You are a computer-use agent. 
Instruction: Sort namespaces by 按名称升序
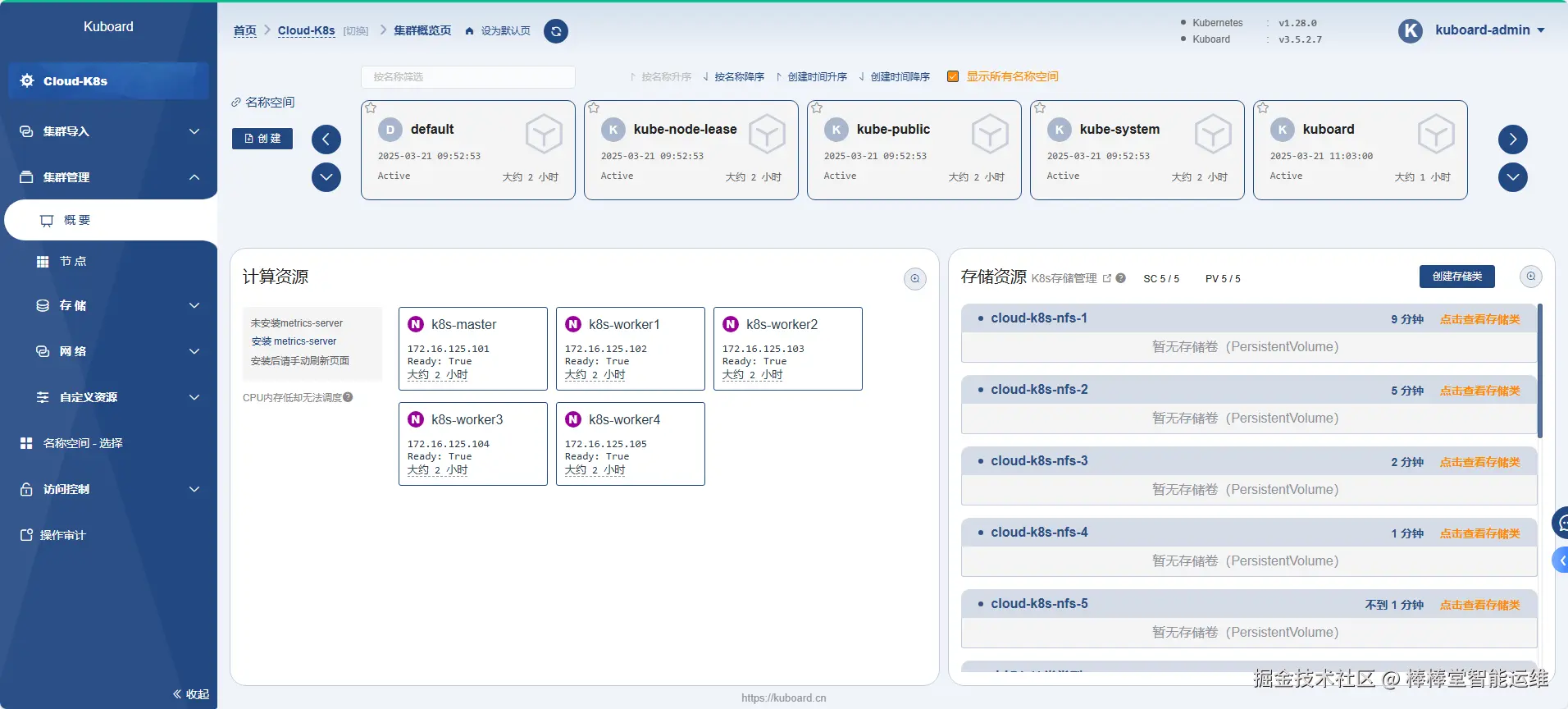tap(660, 76)
